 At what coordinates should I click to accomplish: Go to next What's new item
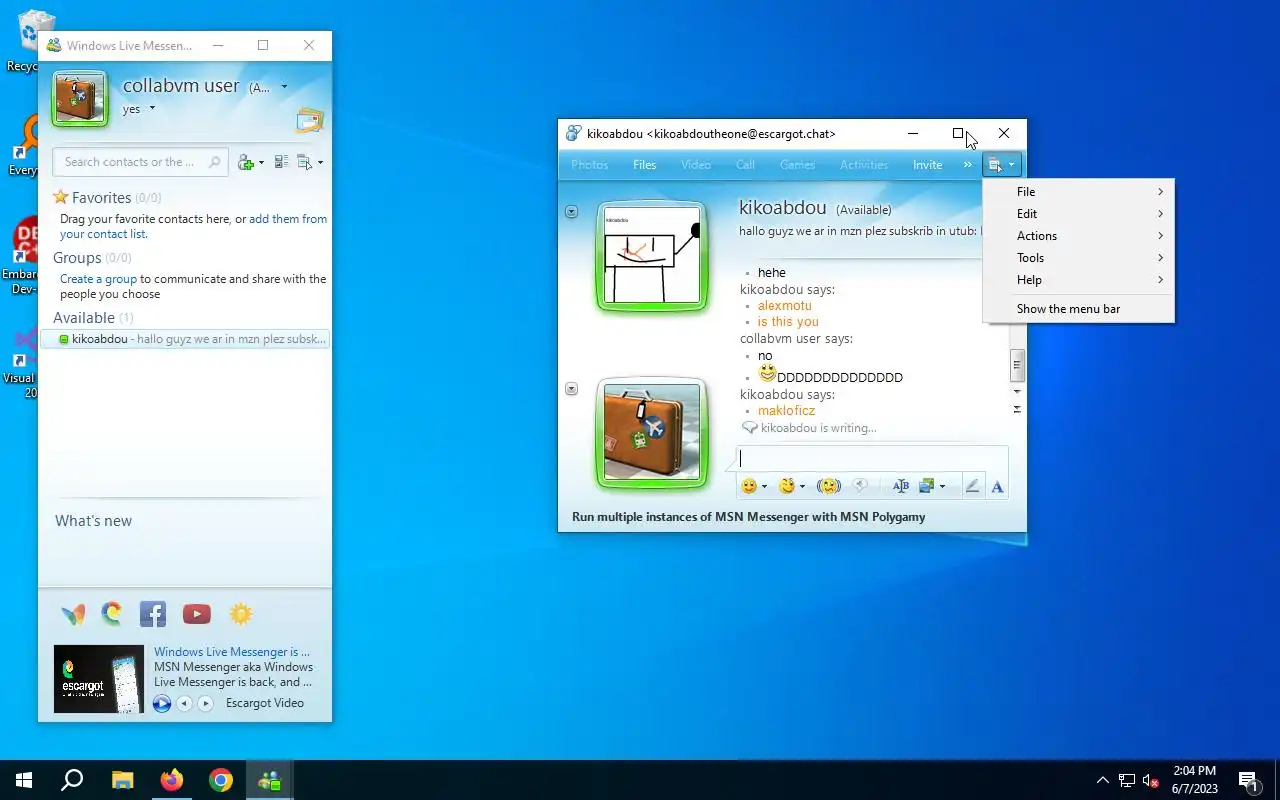click(x=206, y=703)
